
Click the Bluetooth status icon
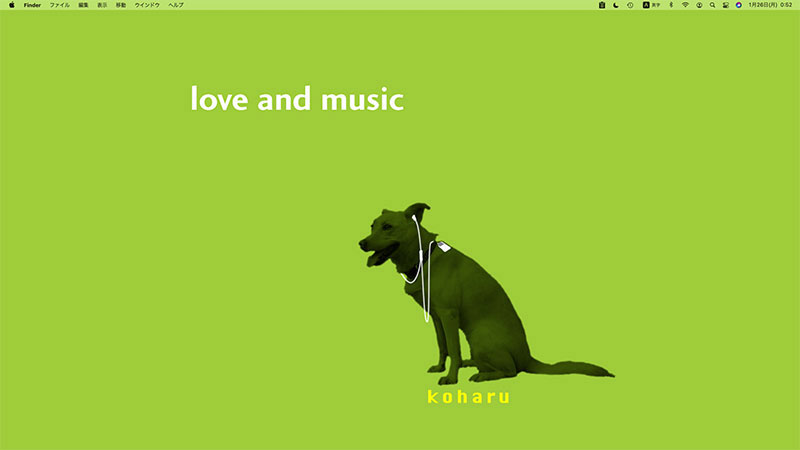670,5
